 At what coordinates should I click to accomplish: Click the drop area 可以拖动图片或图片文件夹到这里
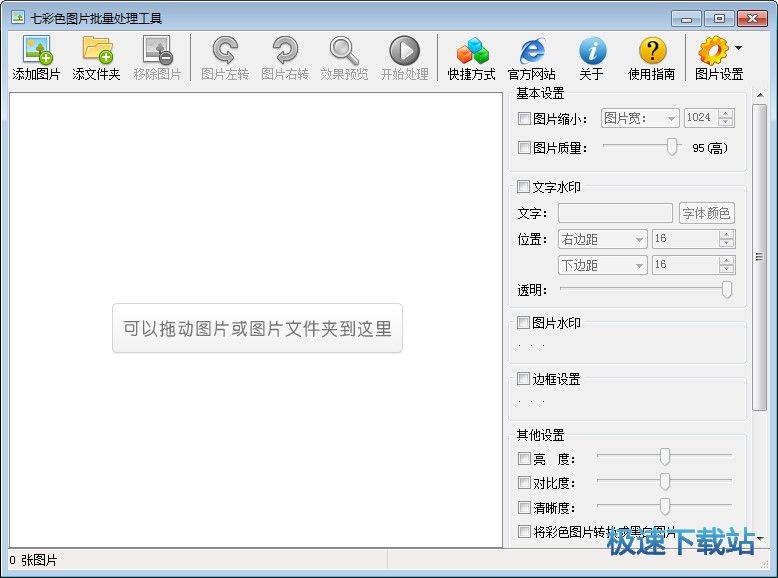[x=257, y=328]
